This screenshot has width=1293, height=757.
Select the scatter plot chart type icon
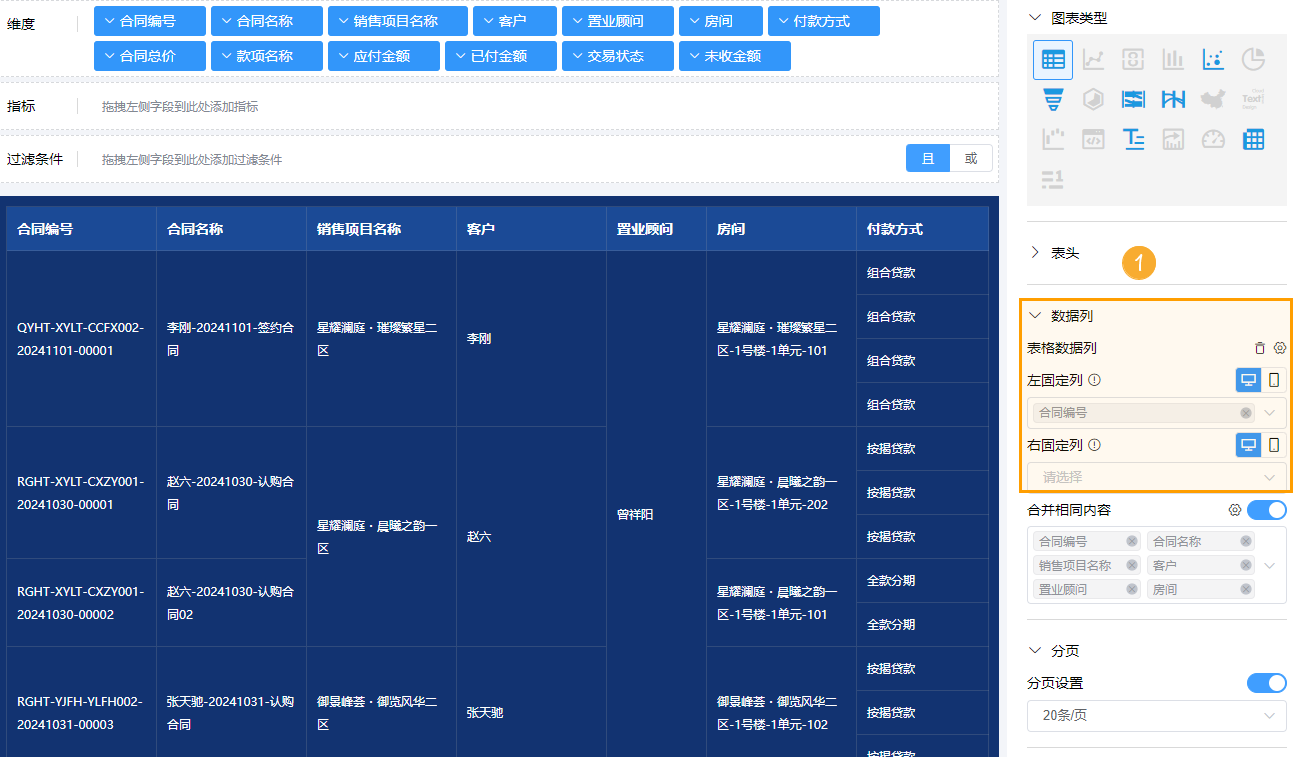tap(1213, 59)
